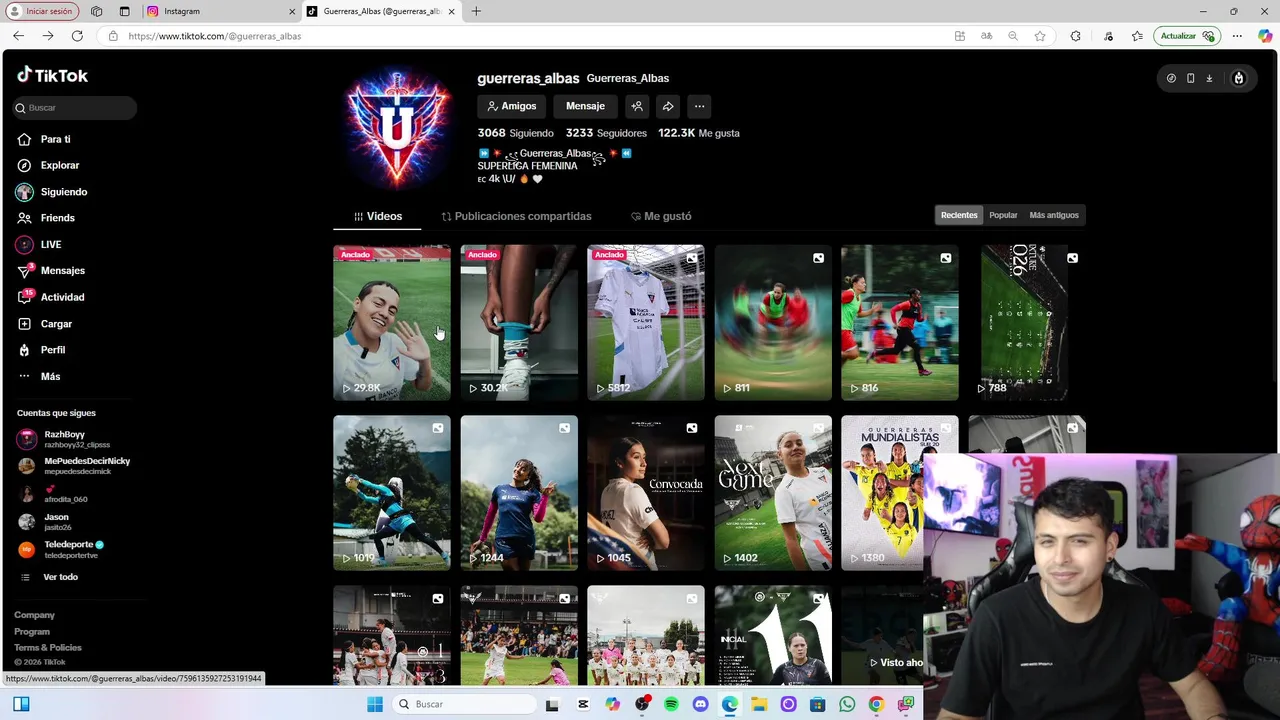Switch to Instagram browser tab

pos(220,11)
